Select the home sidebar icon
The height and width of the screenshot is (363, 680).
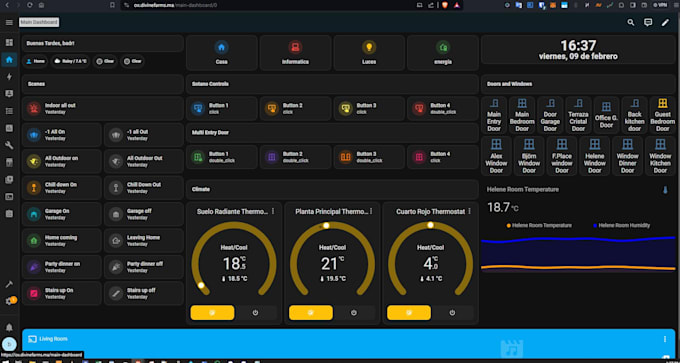tap(9, 60)
